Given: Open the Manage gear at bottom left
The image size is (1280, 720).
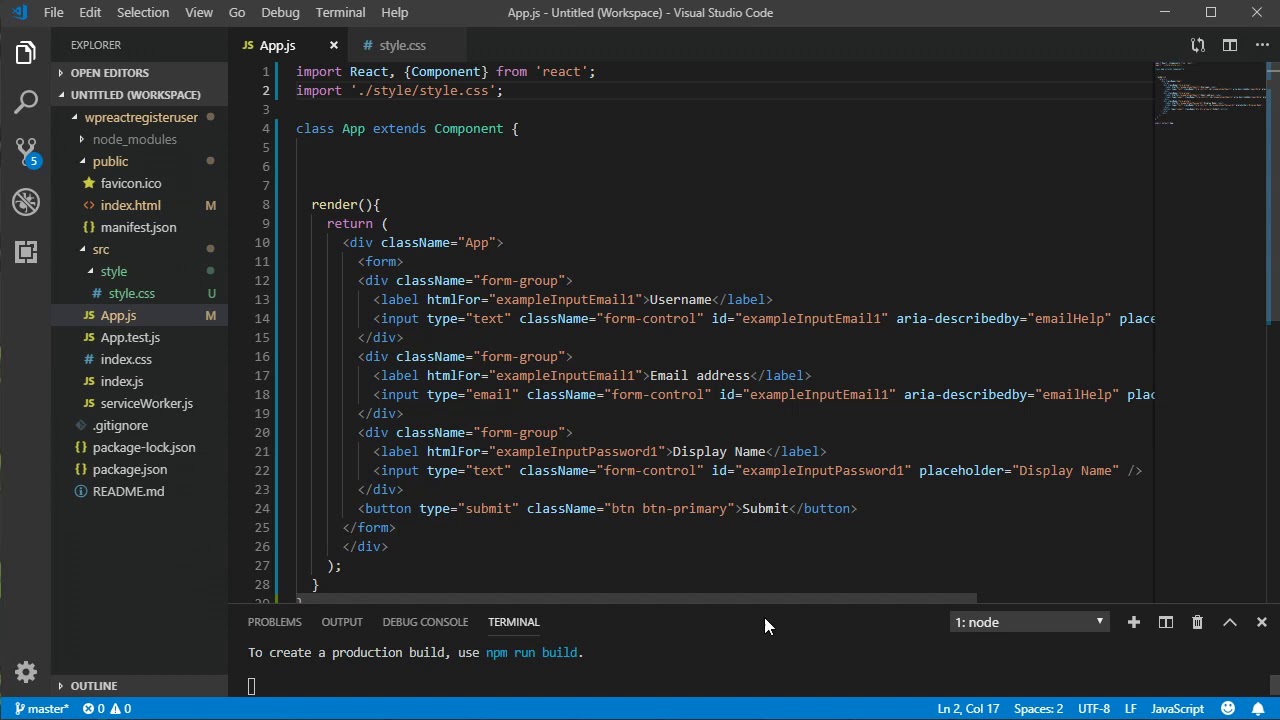Looking at the screenshot, I should [26, 672].
